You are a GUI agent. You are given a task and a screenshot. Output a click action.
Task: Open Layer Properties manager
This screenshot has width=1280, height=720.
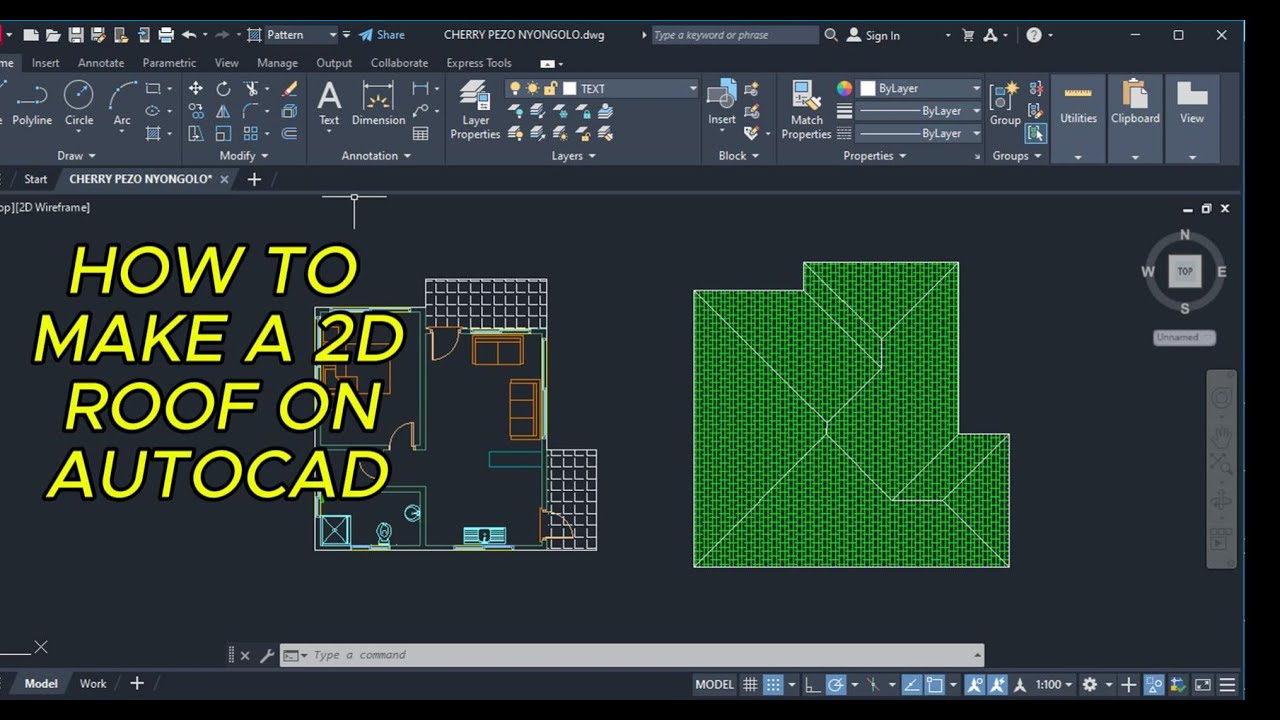click(475, 111)
